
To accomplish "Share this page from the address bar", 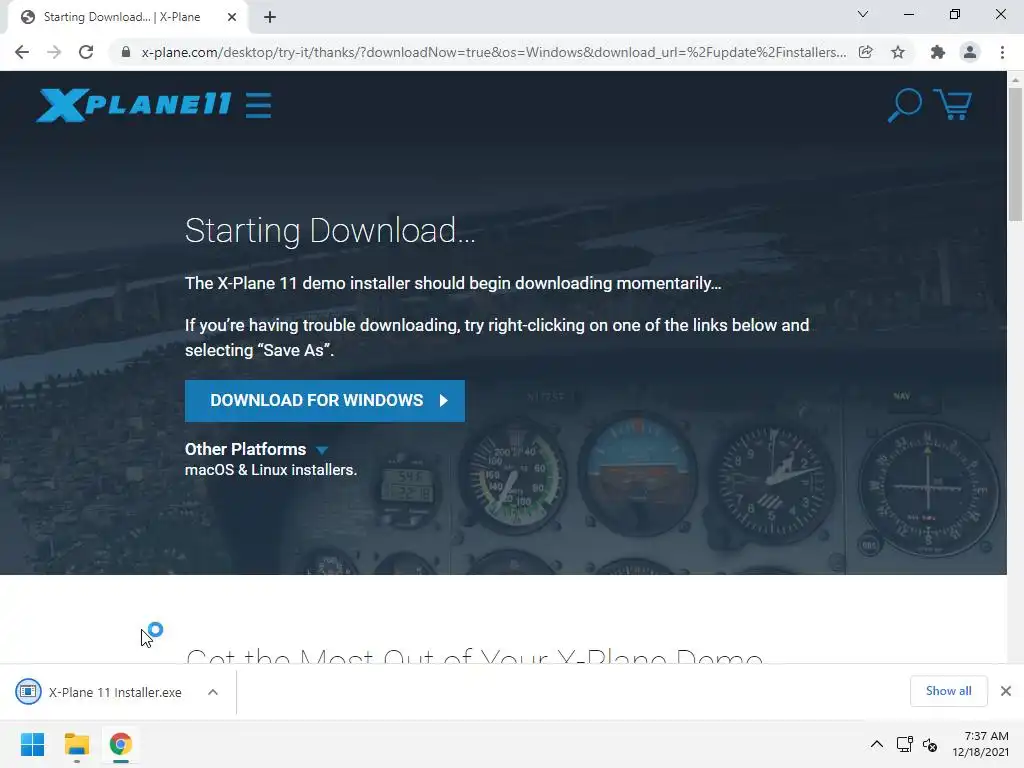I will (x=865, y=52).
